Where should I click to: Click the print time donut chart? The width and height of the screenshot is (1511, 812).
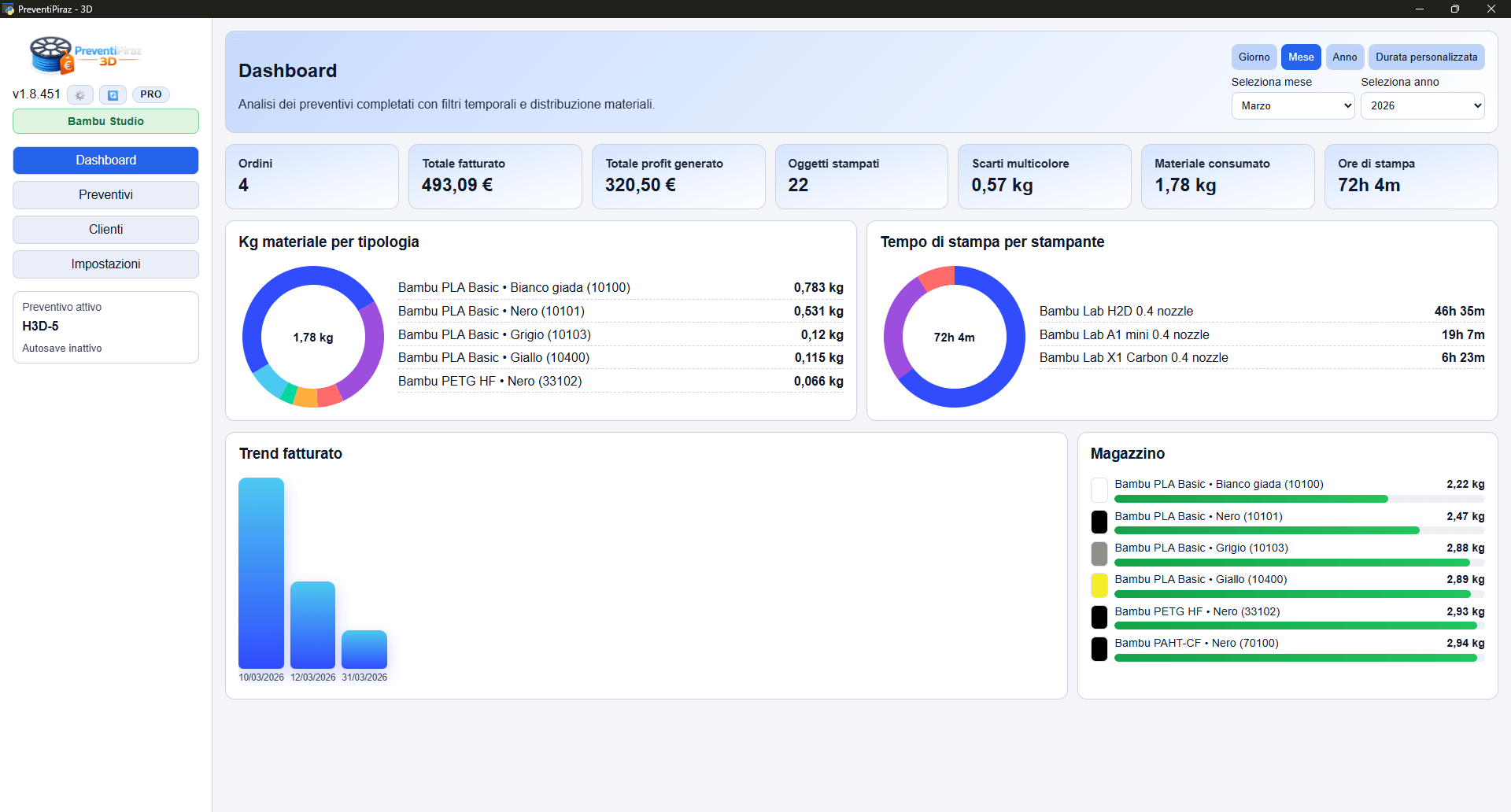coord(954,337)
